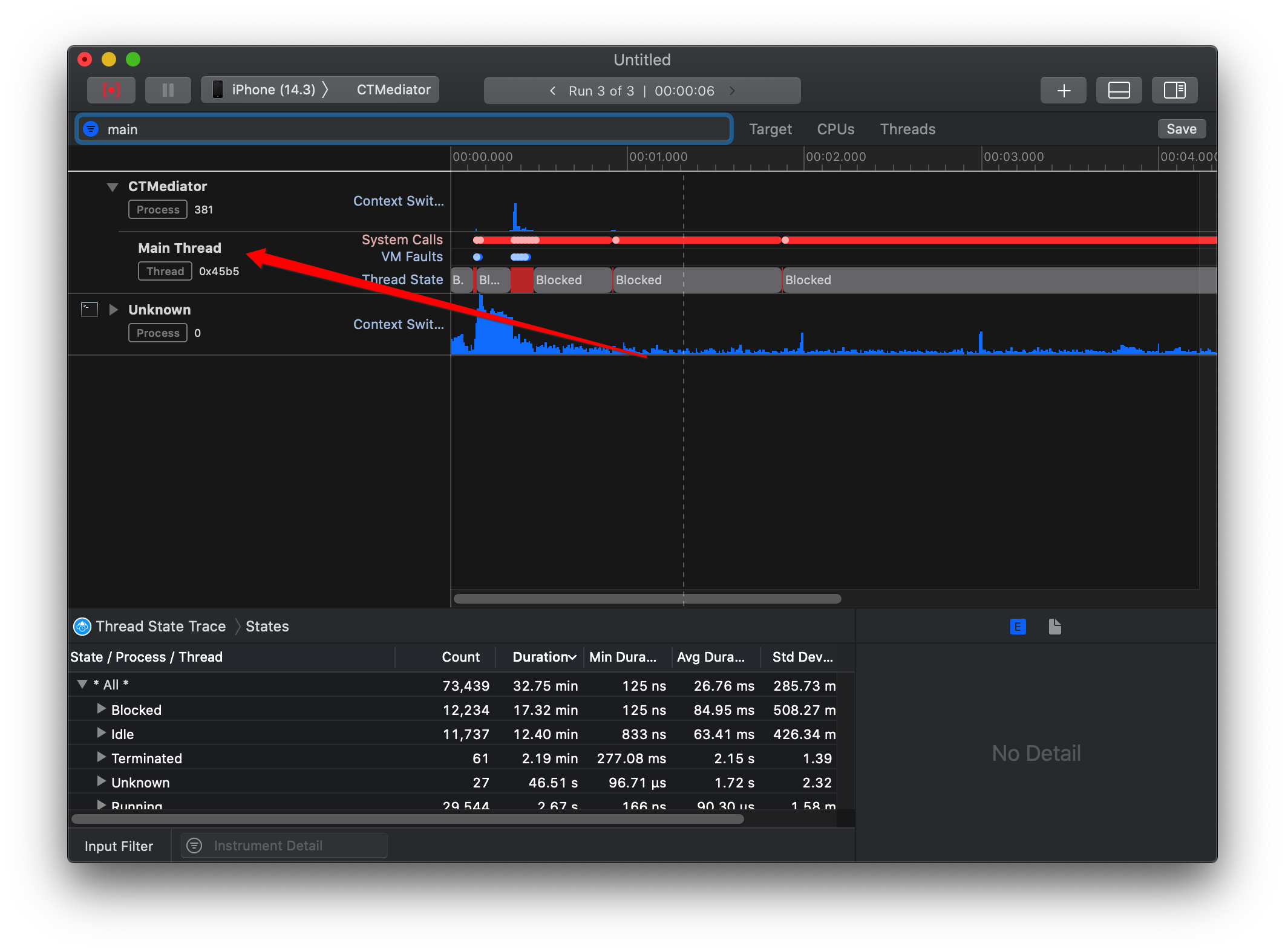The width and height of the screenshot is (1285, 952).
Task: Click the red running segment in Thread State
Action: click(x=522, y=280)
